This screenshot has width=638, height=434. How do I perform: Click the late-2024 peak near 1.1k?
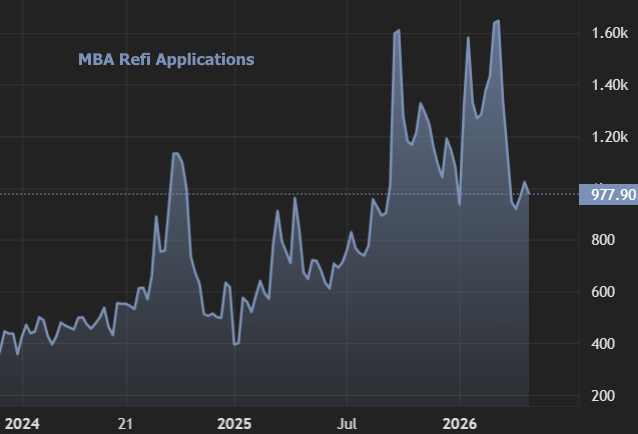tap(175, 153)
